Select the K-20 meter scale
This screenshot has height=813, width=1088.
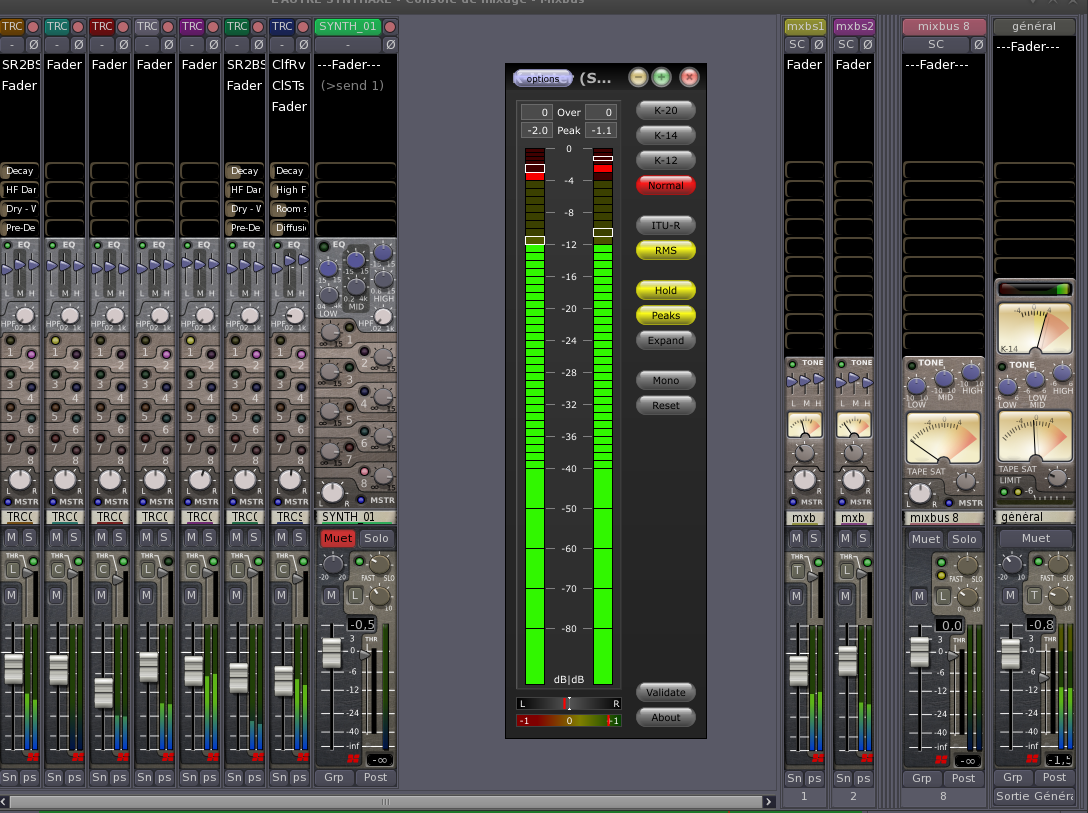coord(665,110)
